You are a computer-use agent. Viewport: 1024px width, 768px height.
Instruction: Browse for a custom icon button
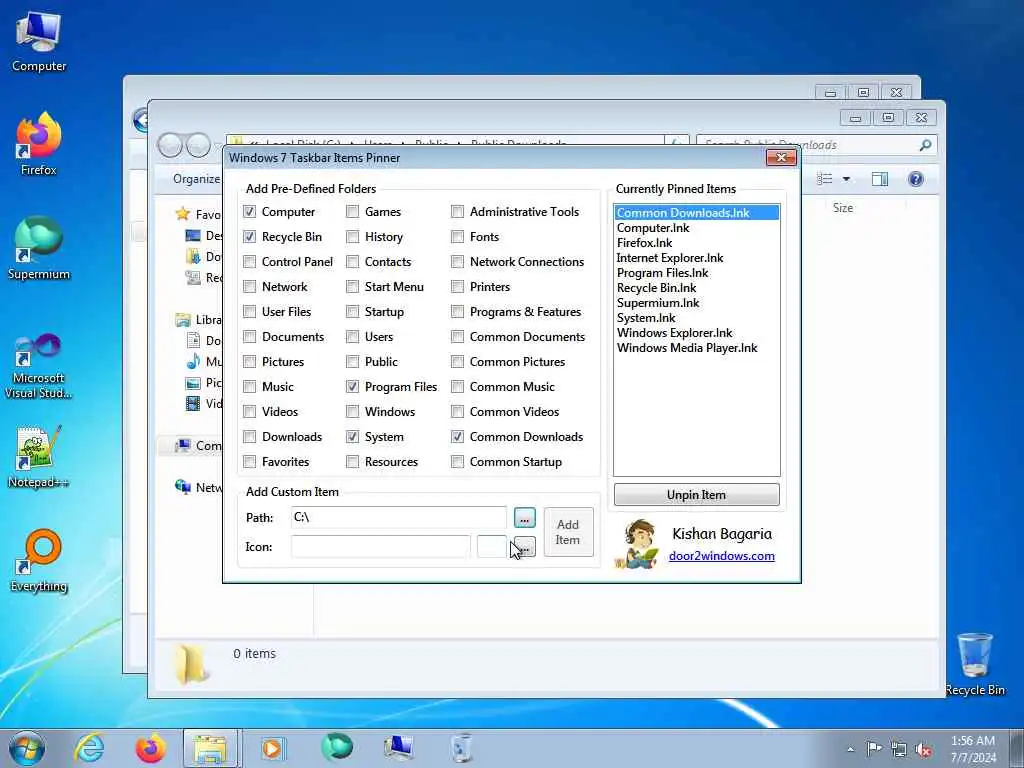[524, 547]
